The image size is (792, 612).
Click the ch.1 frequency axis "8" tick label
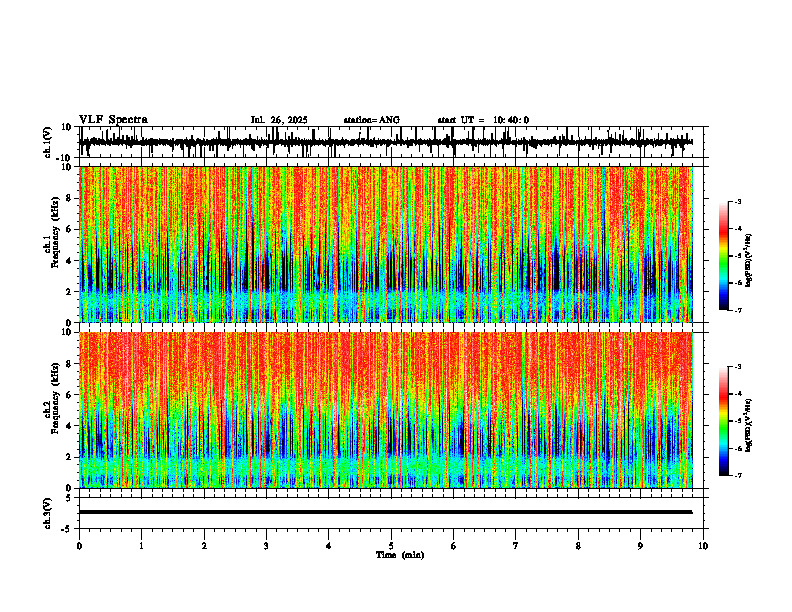point(69,198)
